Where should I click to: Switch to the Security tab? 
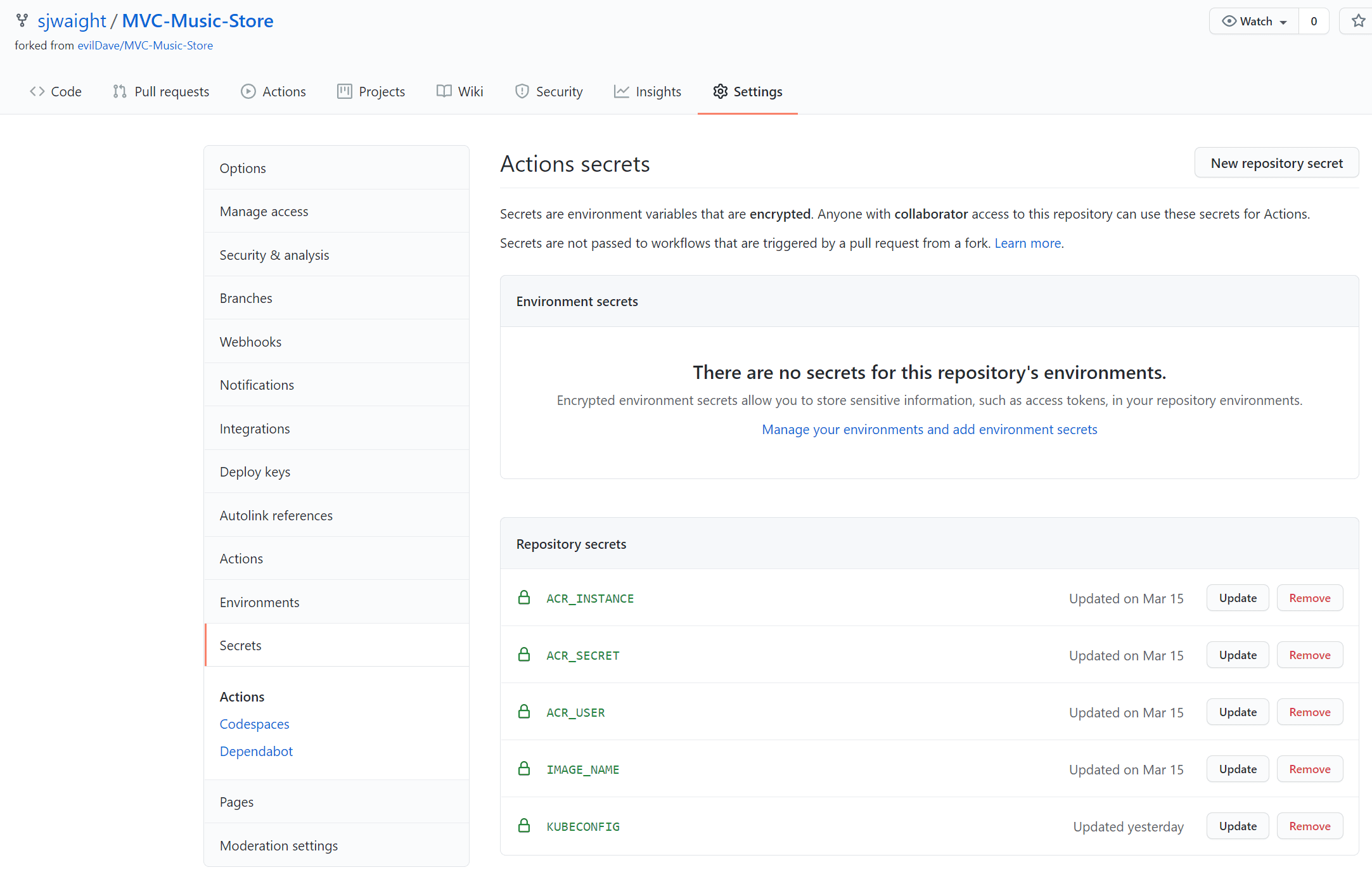click(549, 91)
